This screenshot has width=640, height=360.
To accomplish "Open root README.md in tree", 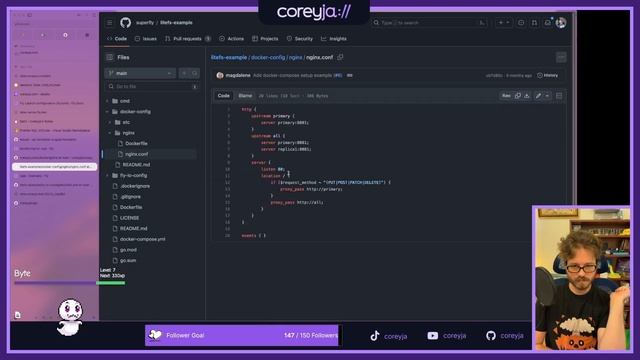I will pos(133,228).
